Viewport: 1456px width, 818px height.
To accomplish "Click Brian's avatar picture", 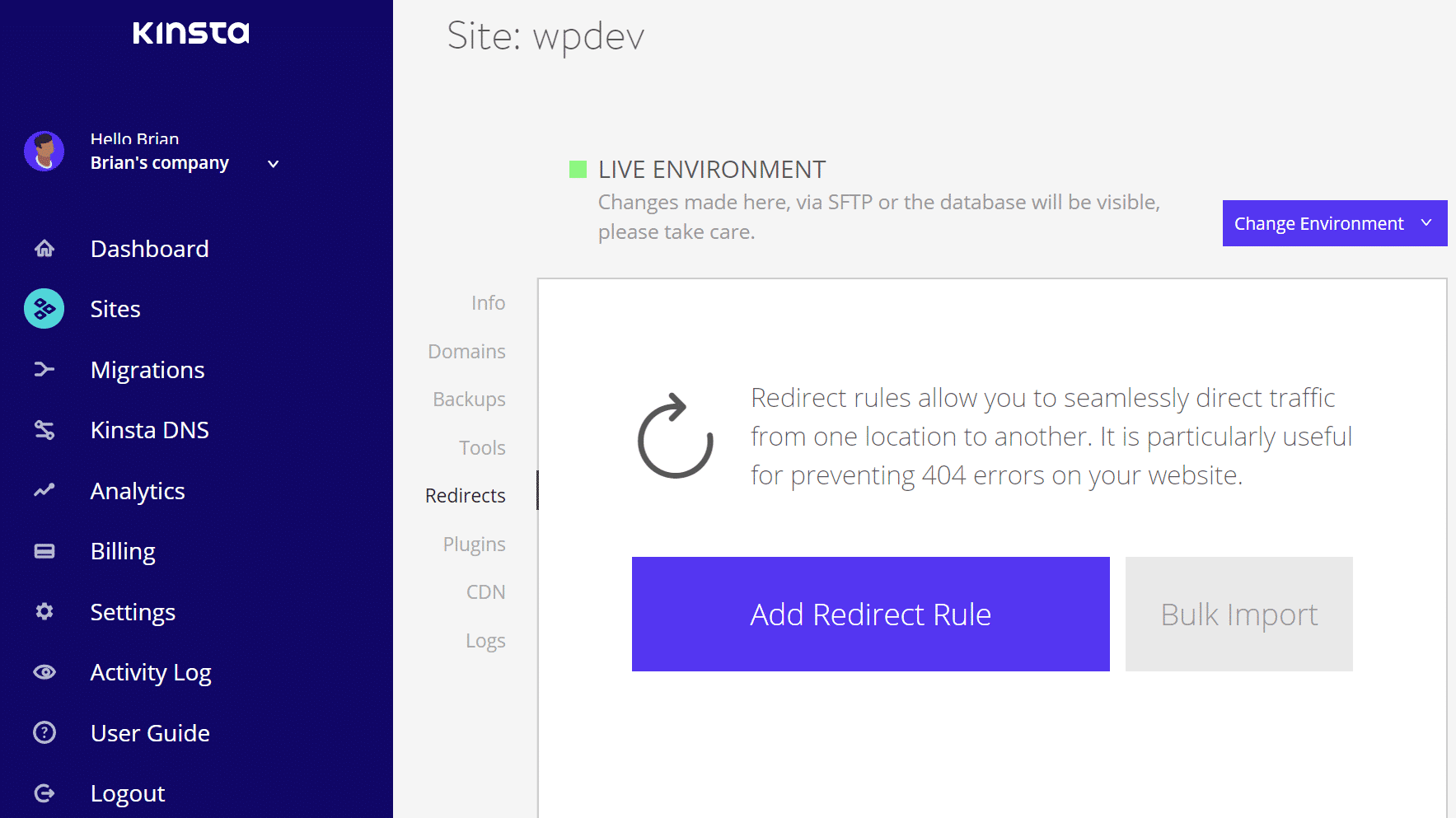I will pyautogui.click(x=44, y=152).
